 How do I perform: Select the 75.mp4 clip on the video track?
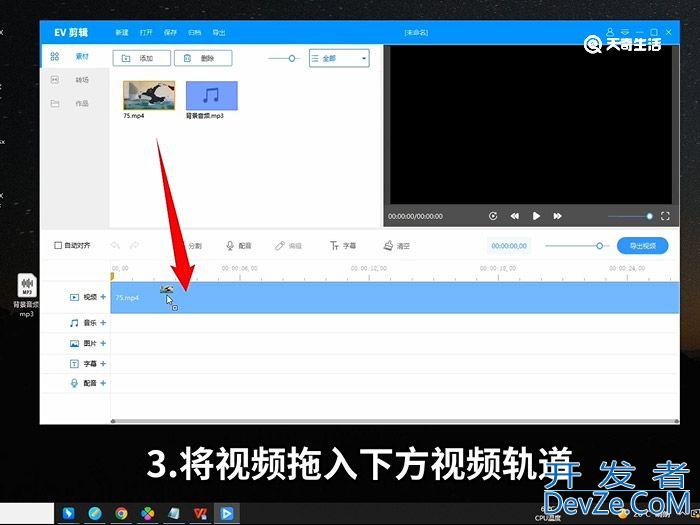tap(395, 297)
